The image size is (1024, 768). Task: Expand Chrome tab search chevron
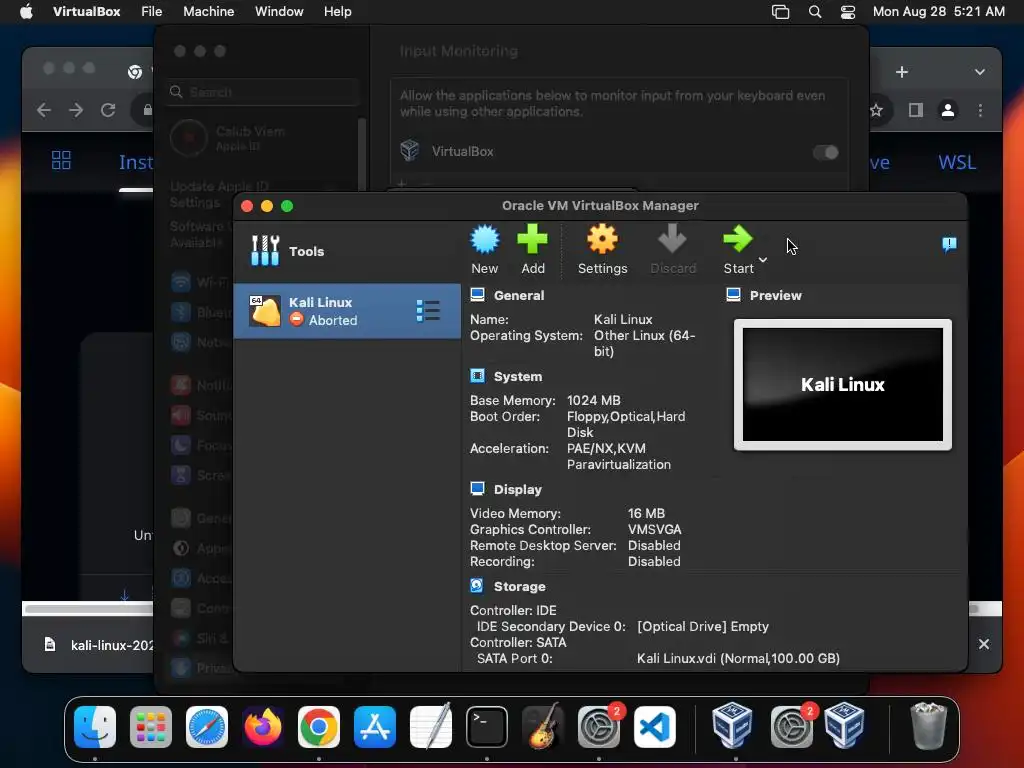(x=980, y=72)
